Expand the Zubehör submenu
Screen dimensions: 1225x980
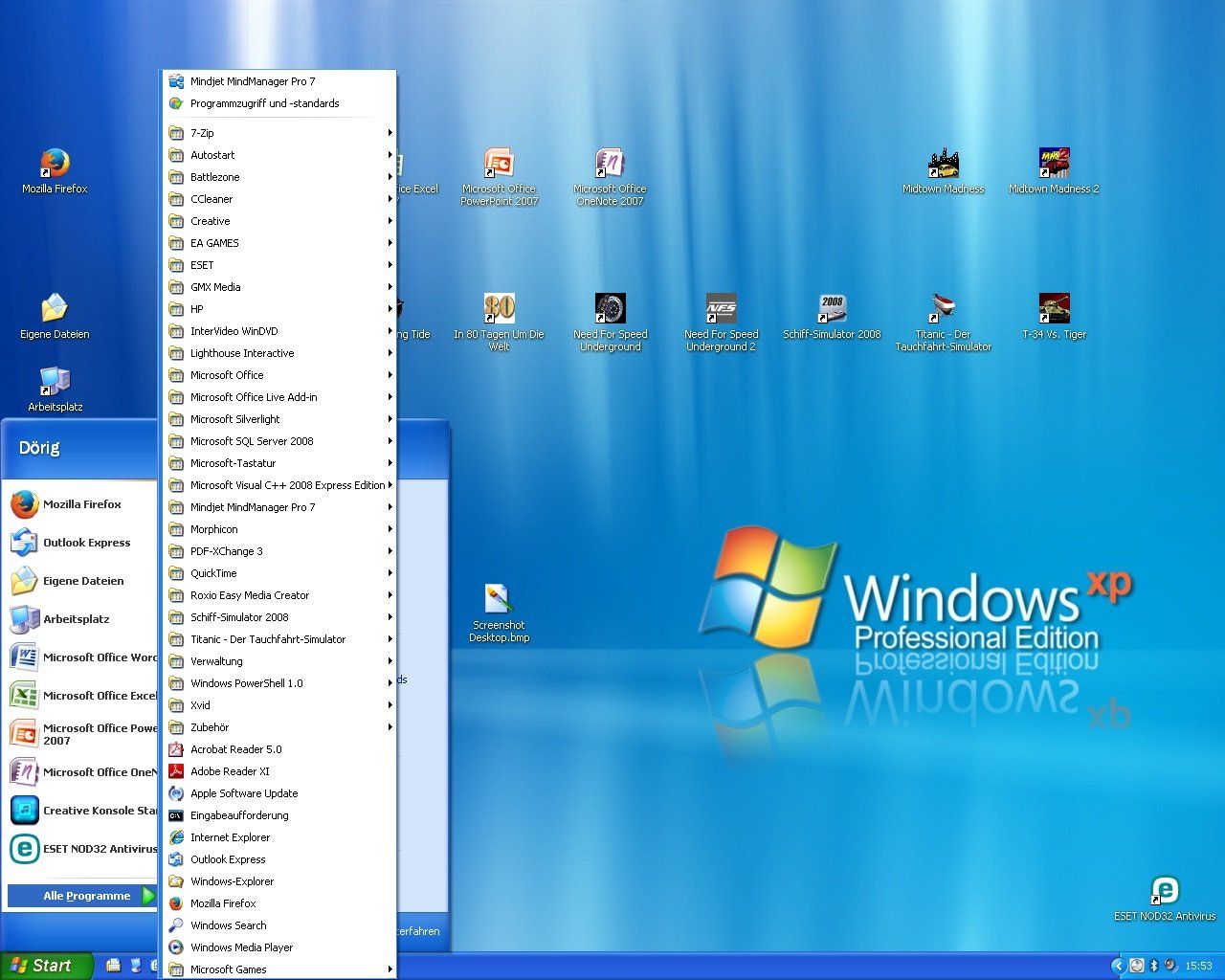pyautogui.click(x=280, y=727)
